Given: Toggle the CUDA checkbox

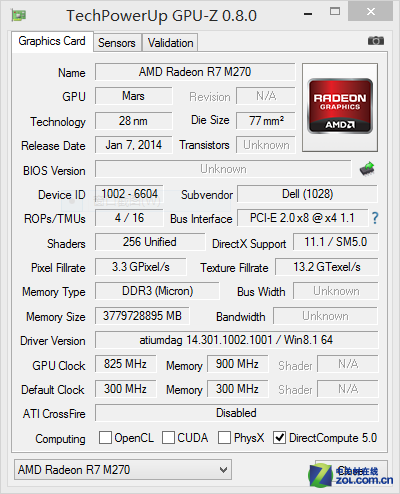Looking at the screenshot, I should coord(168,437).
